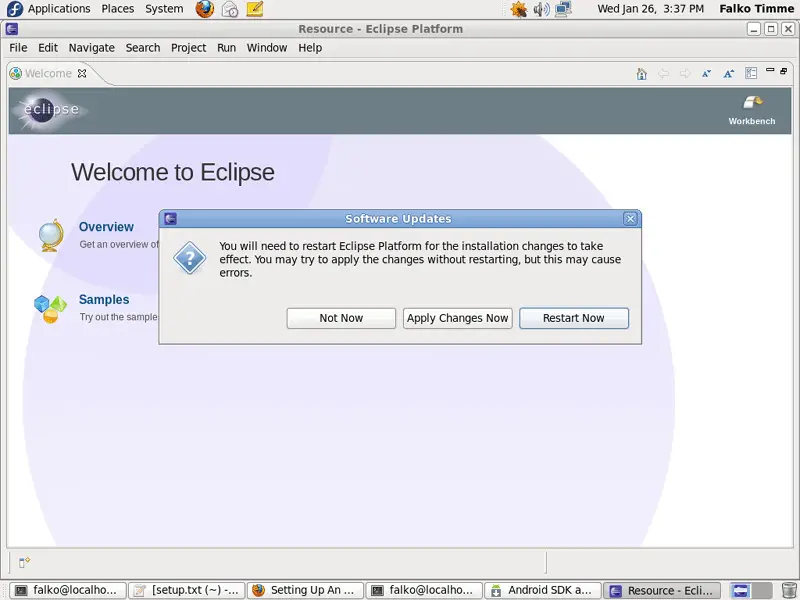Click the Falko Timme user name
Screen dimensions: 800x600
pos(757,9)
